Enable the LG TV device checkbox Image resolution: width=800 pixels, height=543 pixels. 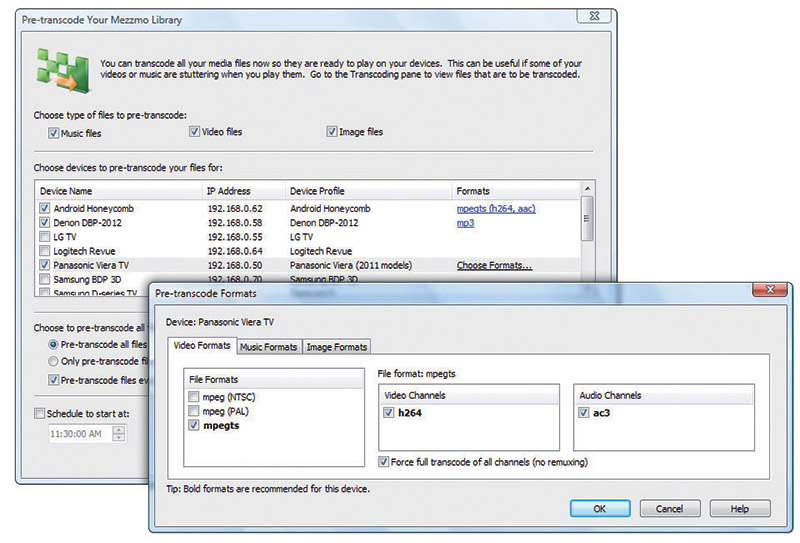(44, 237)
